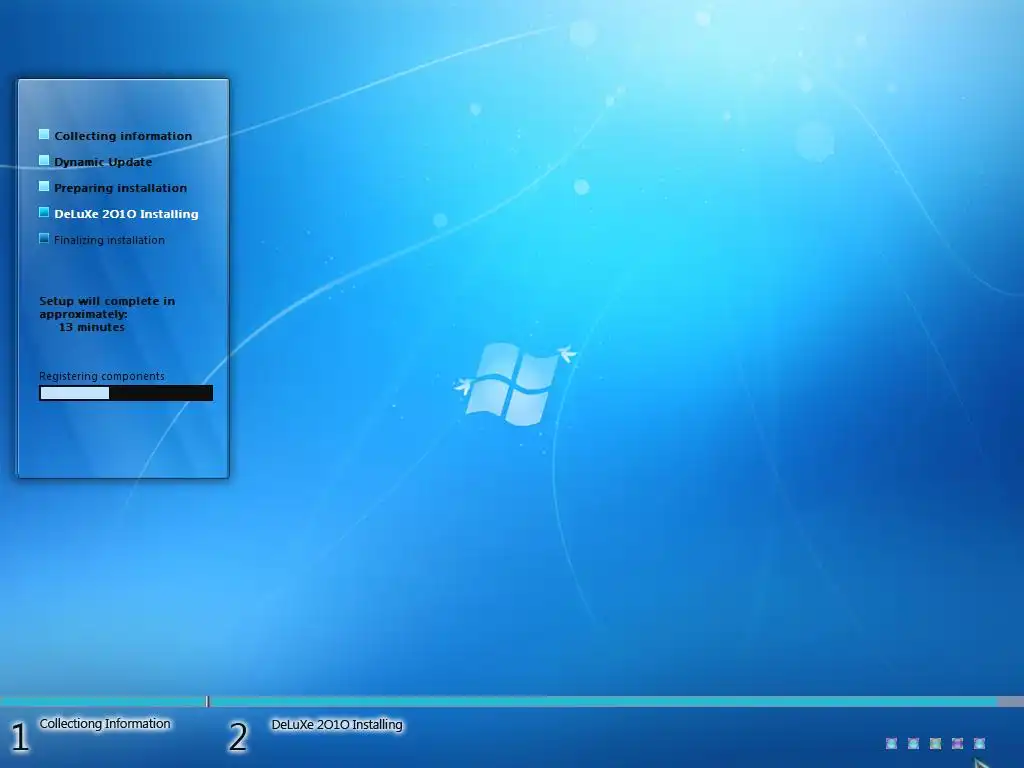
Task: Select the "Finalizing installation" step label
Action: click(109, 240)
